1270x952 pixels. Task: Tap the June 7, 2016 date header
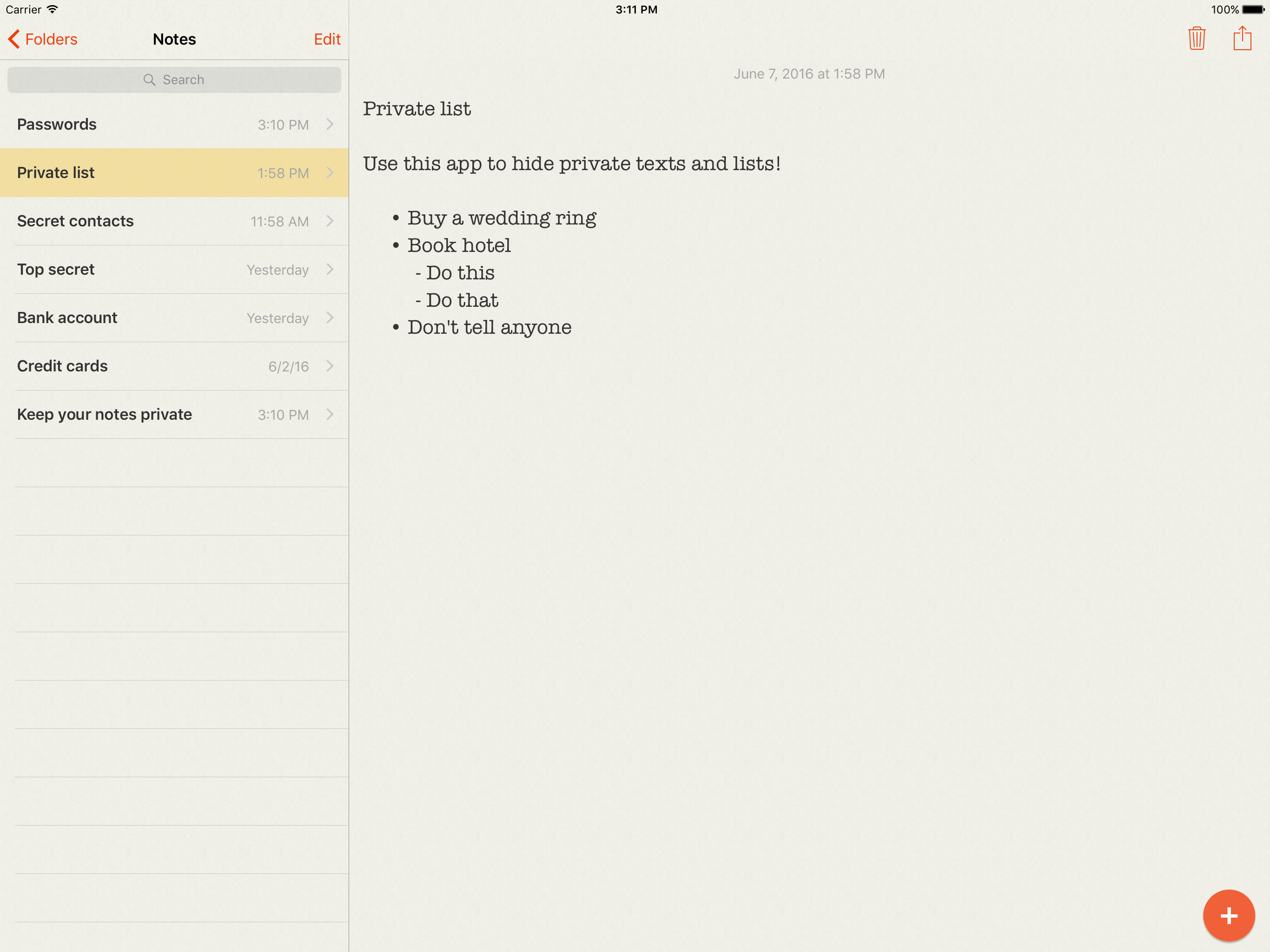(x=808, y=74)
